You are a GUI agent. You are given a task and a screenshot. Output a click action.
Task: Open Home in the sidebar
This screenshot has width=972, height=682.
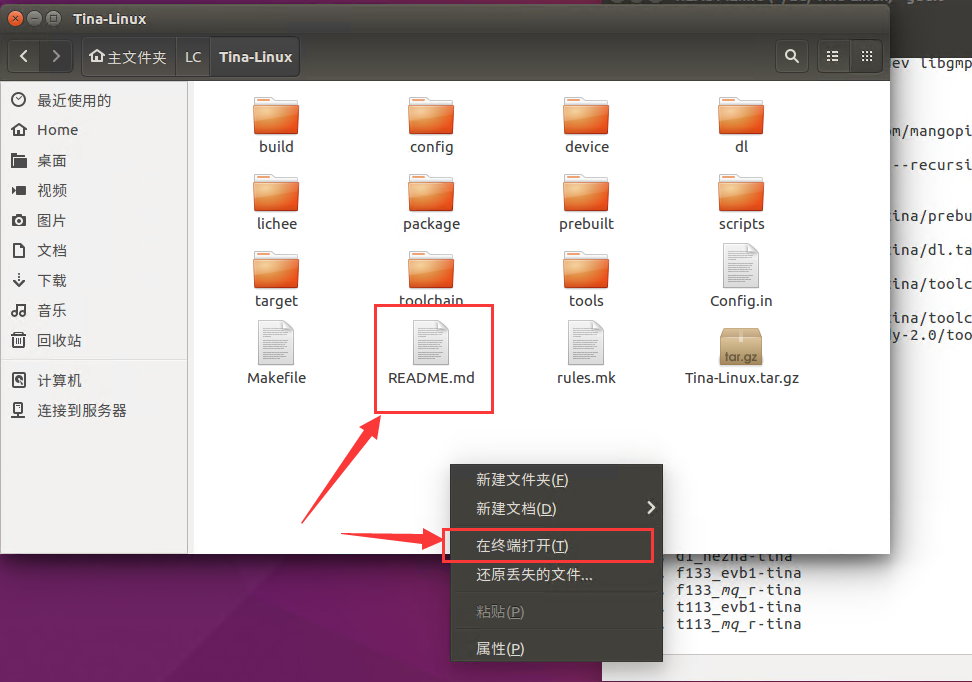point(94,130)
